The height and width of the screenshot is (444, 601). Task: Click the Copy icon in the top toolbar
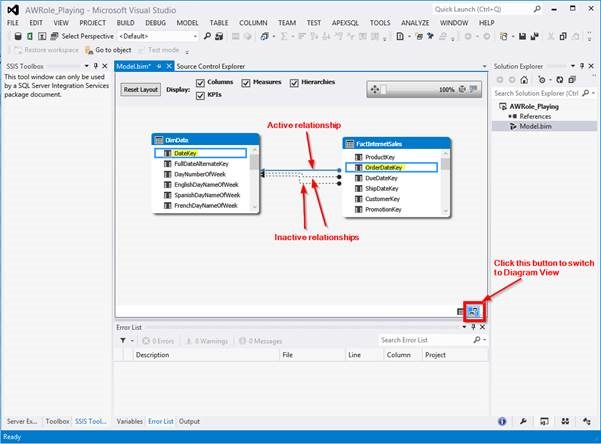click(563, 36)
